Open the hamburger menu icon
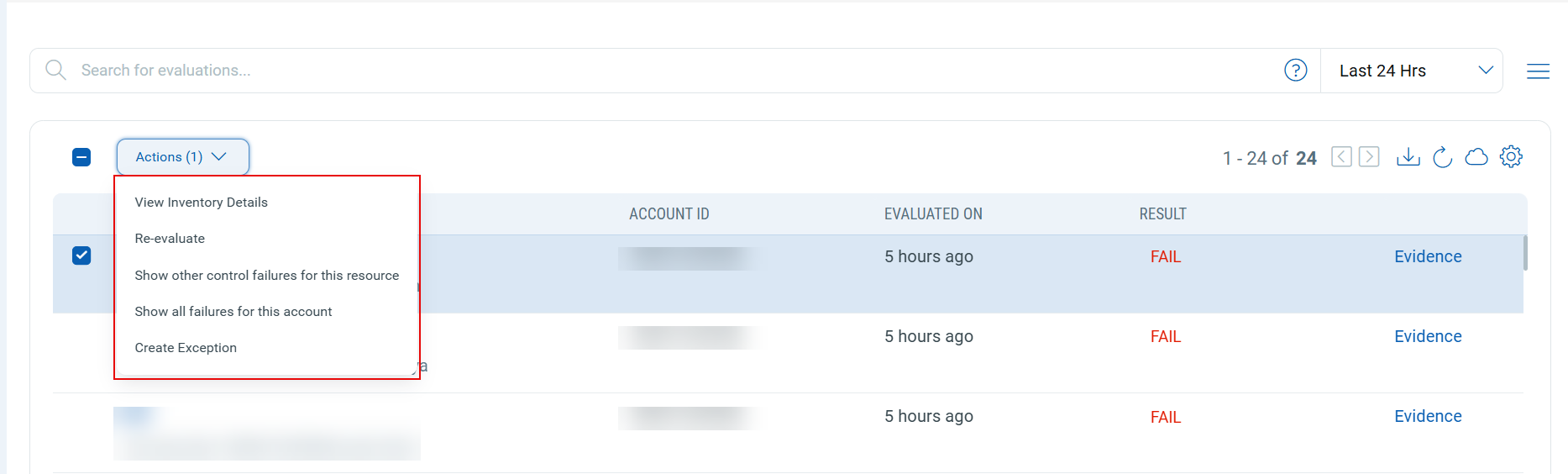The width and height of the screenshot is (1568, 474). [1537, 71]
